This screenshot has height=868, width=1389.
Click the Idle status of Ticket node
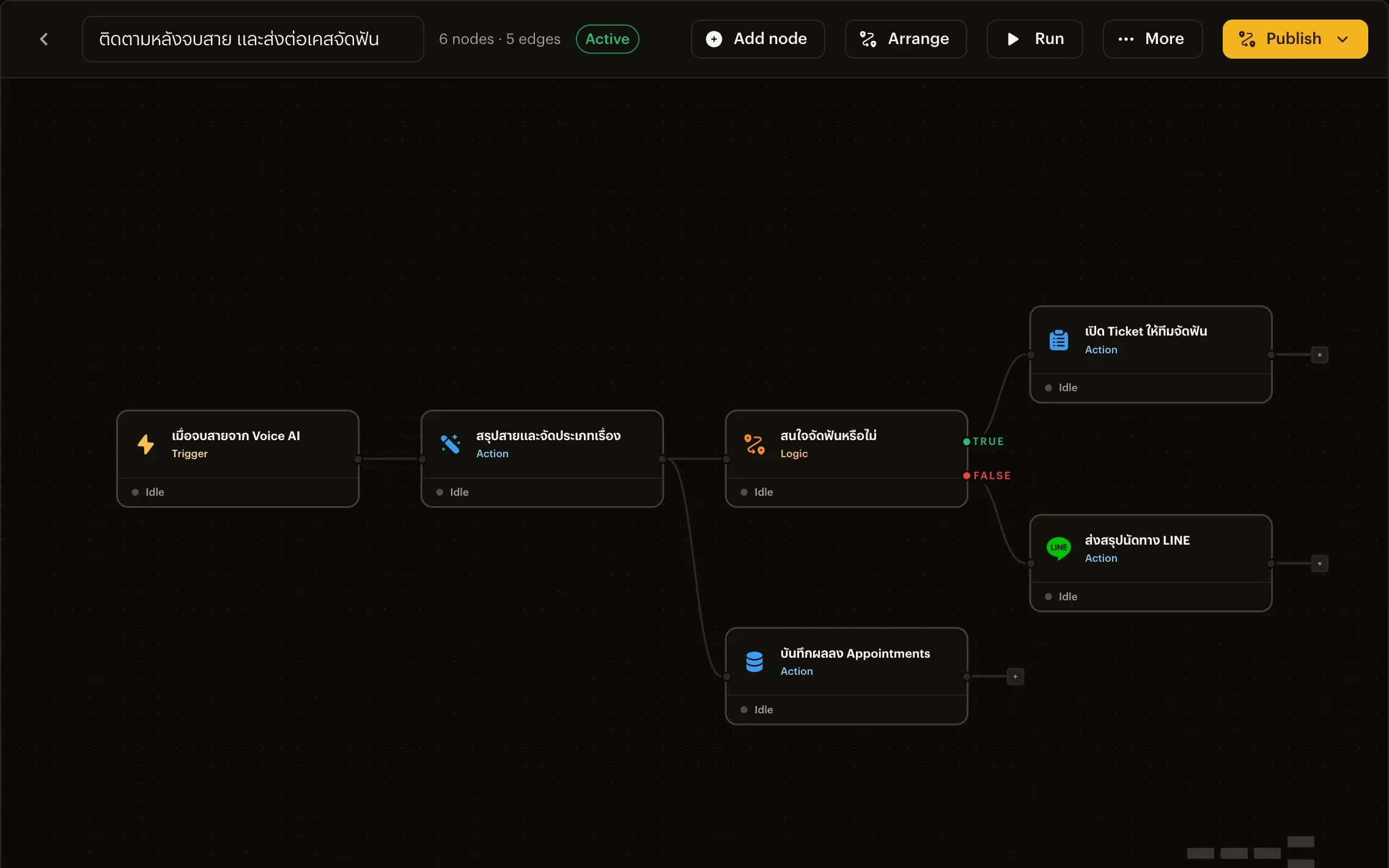tap(1061, 388)
